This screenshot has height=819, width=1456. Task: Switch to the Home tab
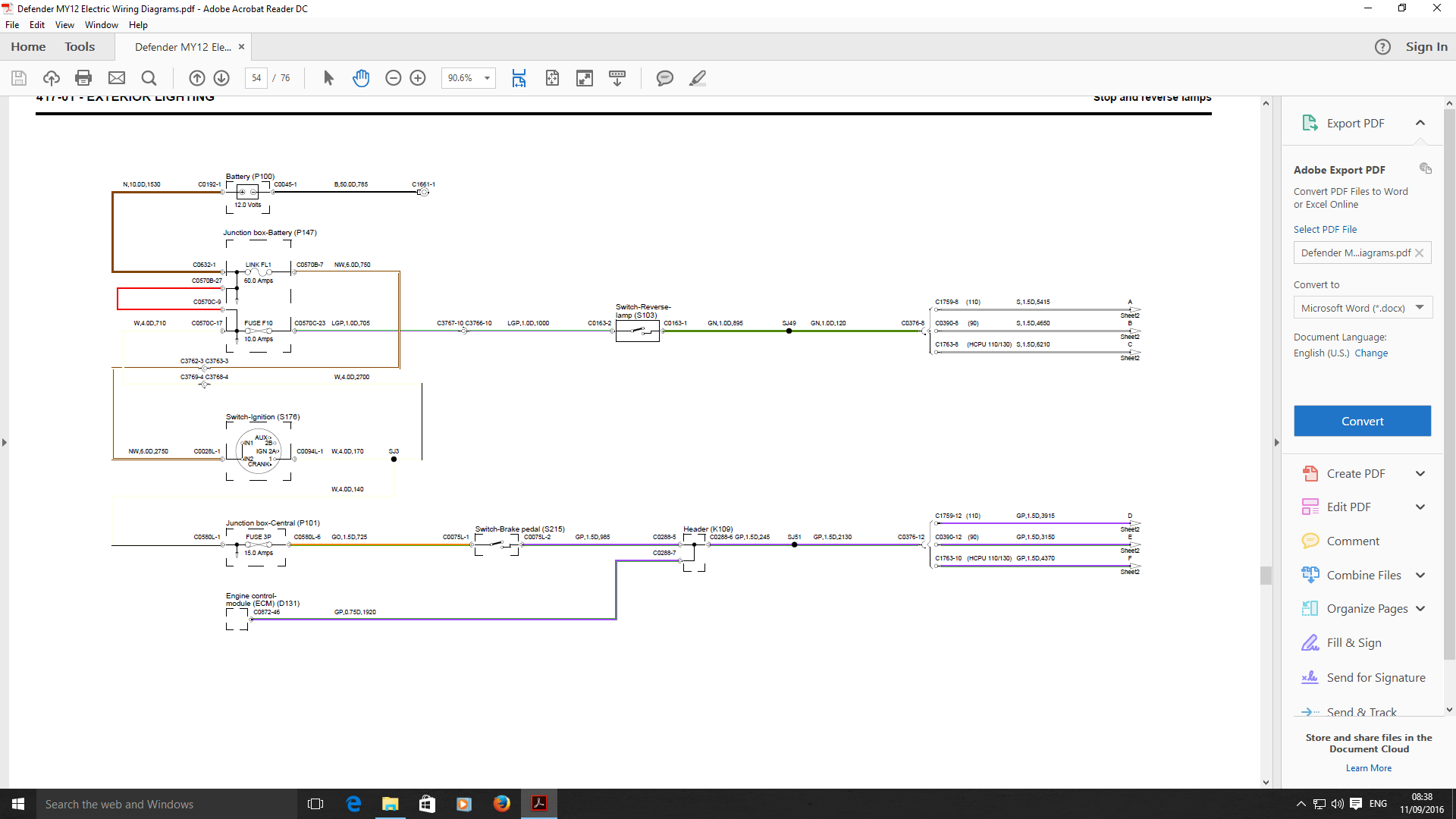coord(28,47)
